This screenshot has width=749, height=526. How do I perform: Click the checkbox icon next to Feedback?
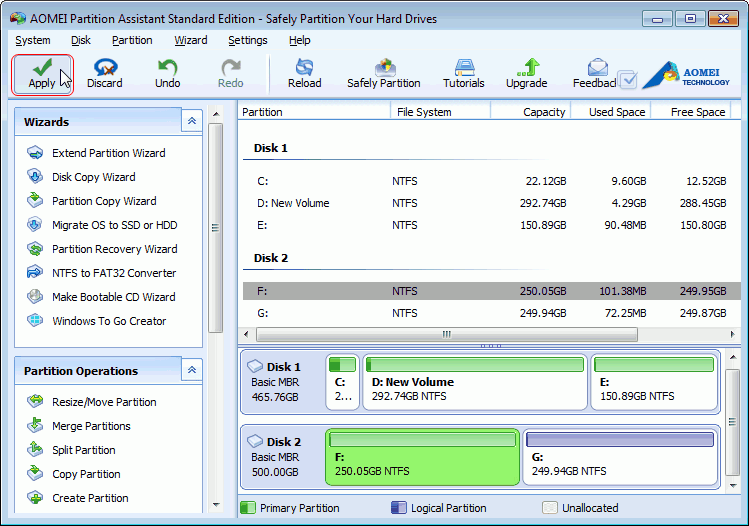[x=627, y=80]
